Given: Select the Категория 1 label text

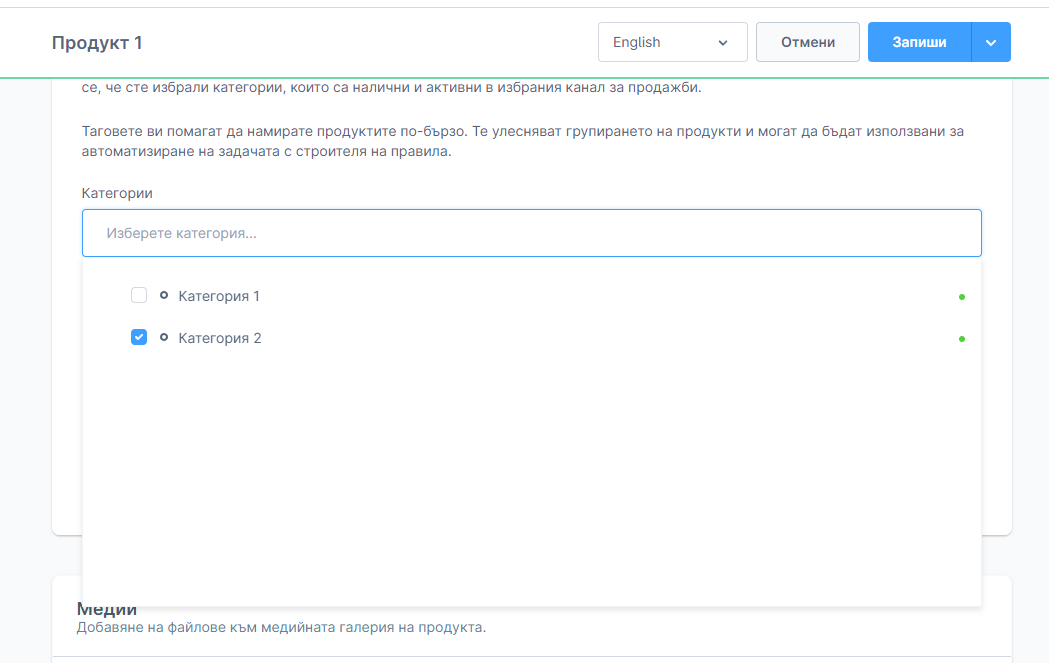Looking at the screenshot, I should pos(219,296).
